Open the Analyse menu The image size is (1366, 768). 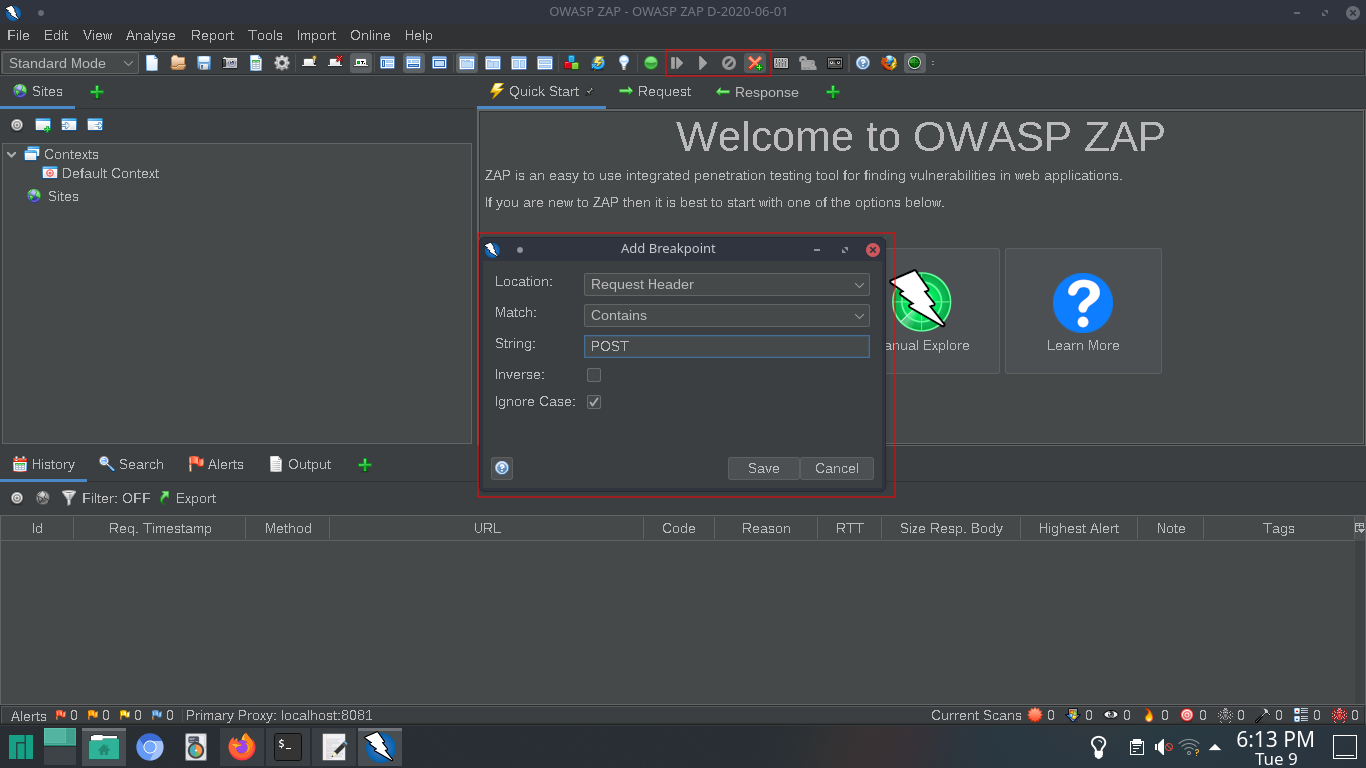point(151,35)
